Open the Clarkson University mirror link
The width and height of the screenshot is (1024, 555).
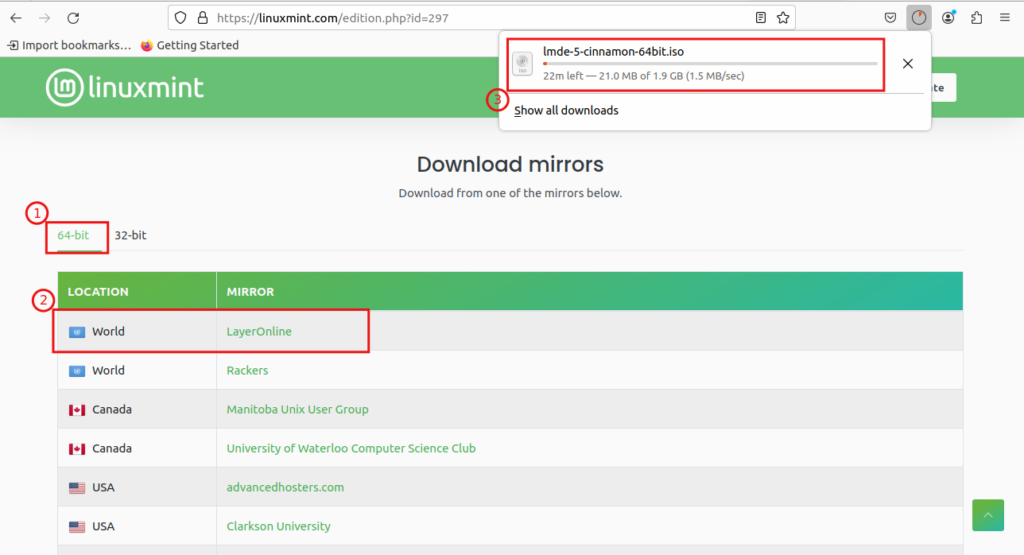tap(279, 526)
